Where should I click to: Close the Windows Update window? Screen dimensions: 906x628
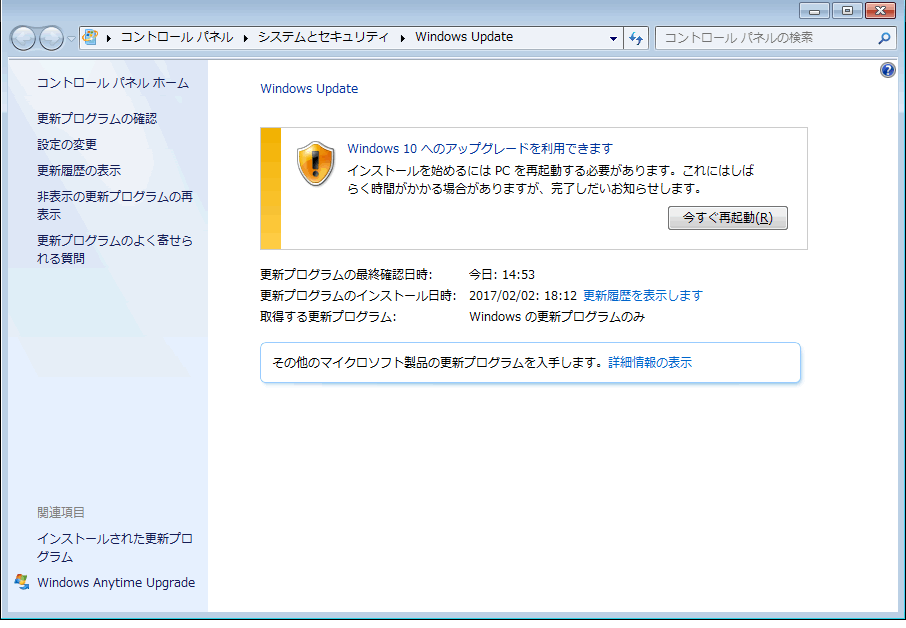tap(880, 10)
